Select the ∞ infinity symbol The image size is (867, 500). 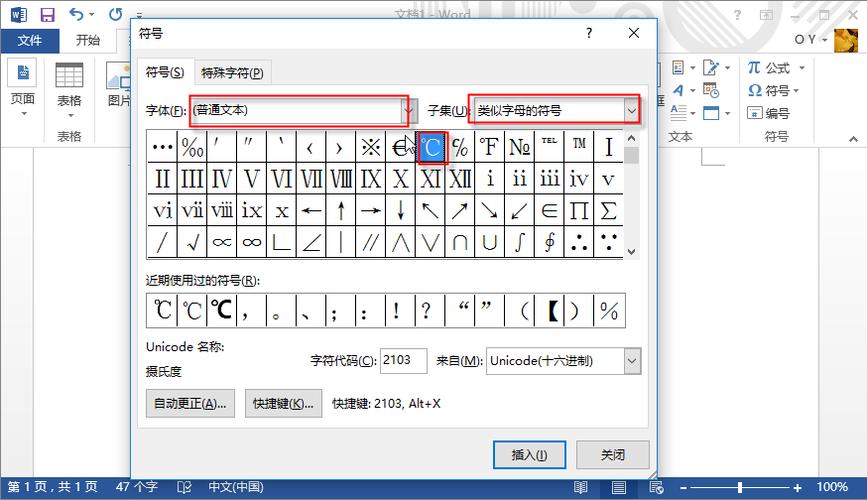(252, 242)
